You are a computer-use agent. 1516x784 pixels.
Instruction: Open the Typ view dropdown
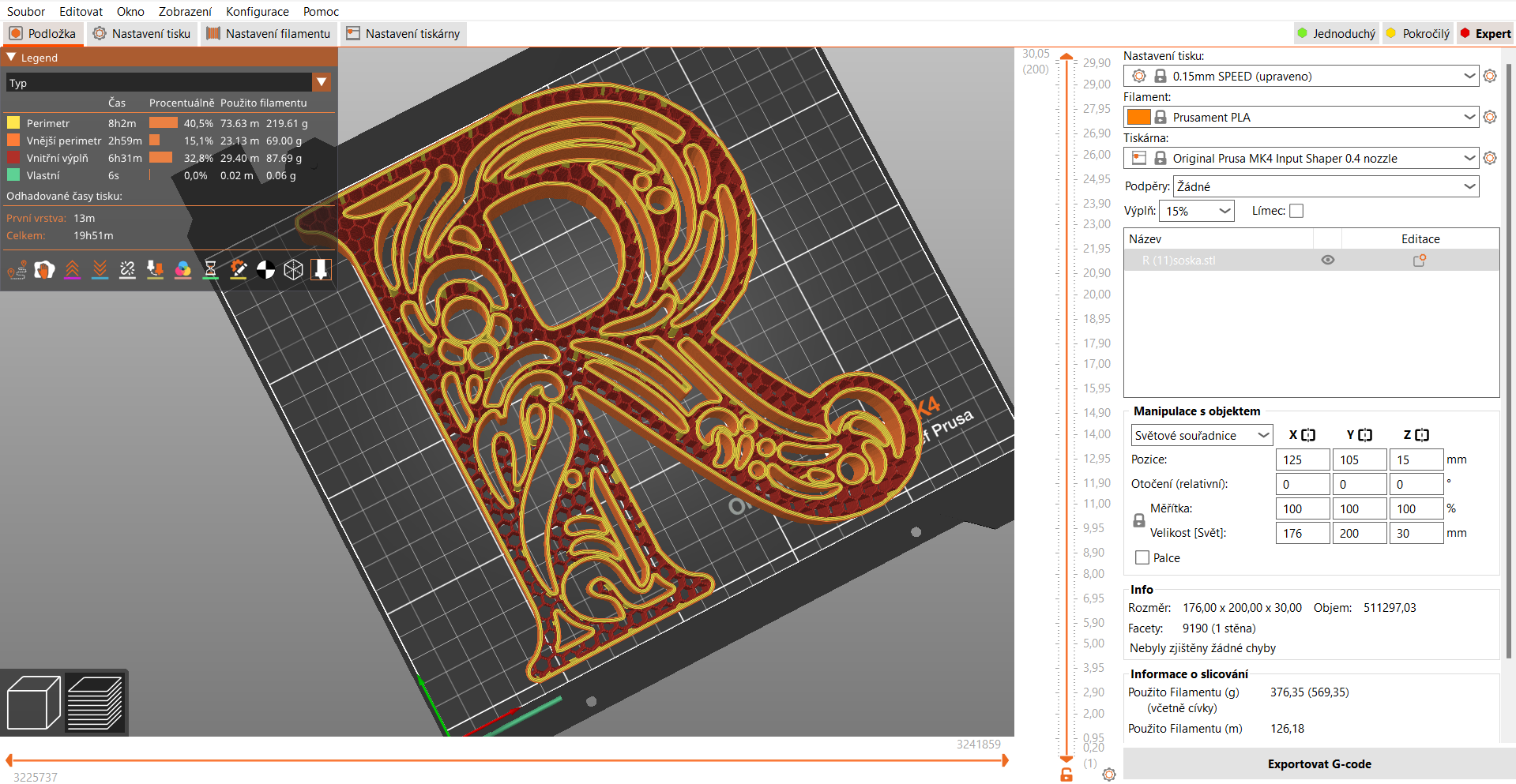169,82
